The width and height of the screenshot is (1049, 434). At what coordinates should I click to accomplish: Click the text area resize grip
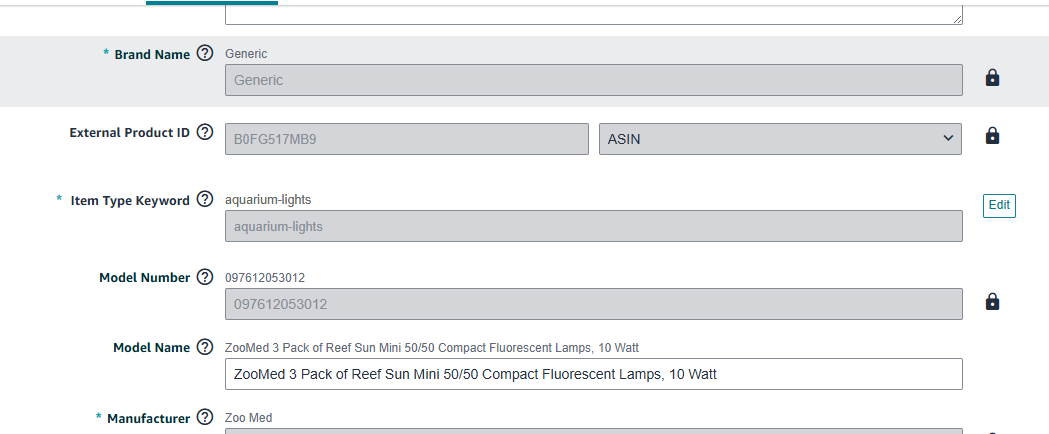tap(958, 20)
